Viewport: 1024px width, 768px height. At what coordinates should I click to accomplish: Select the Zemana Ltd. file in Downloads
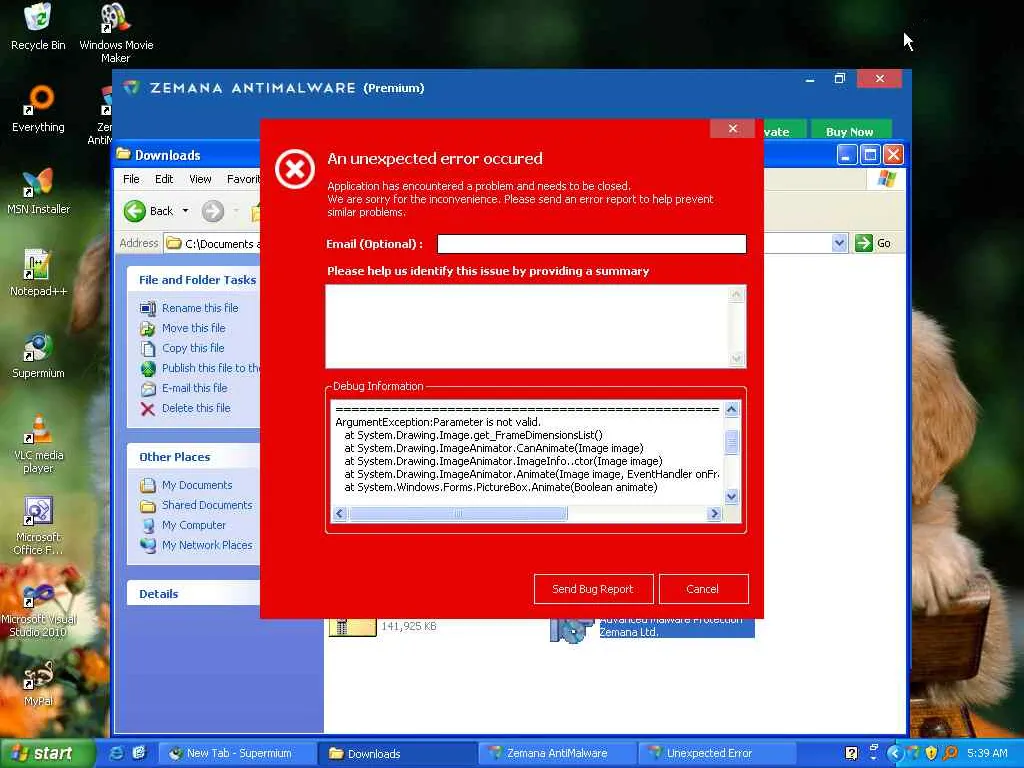653,628
